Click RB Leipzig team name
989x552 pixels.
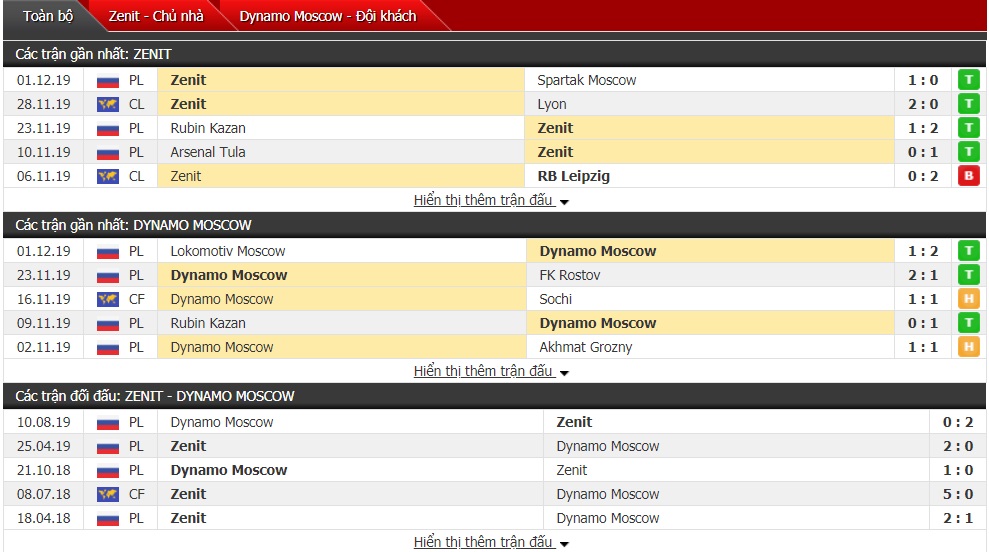coord(573,176)
